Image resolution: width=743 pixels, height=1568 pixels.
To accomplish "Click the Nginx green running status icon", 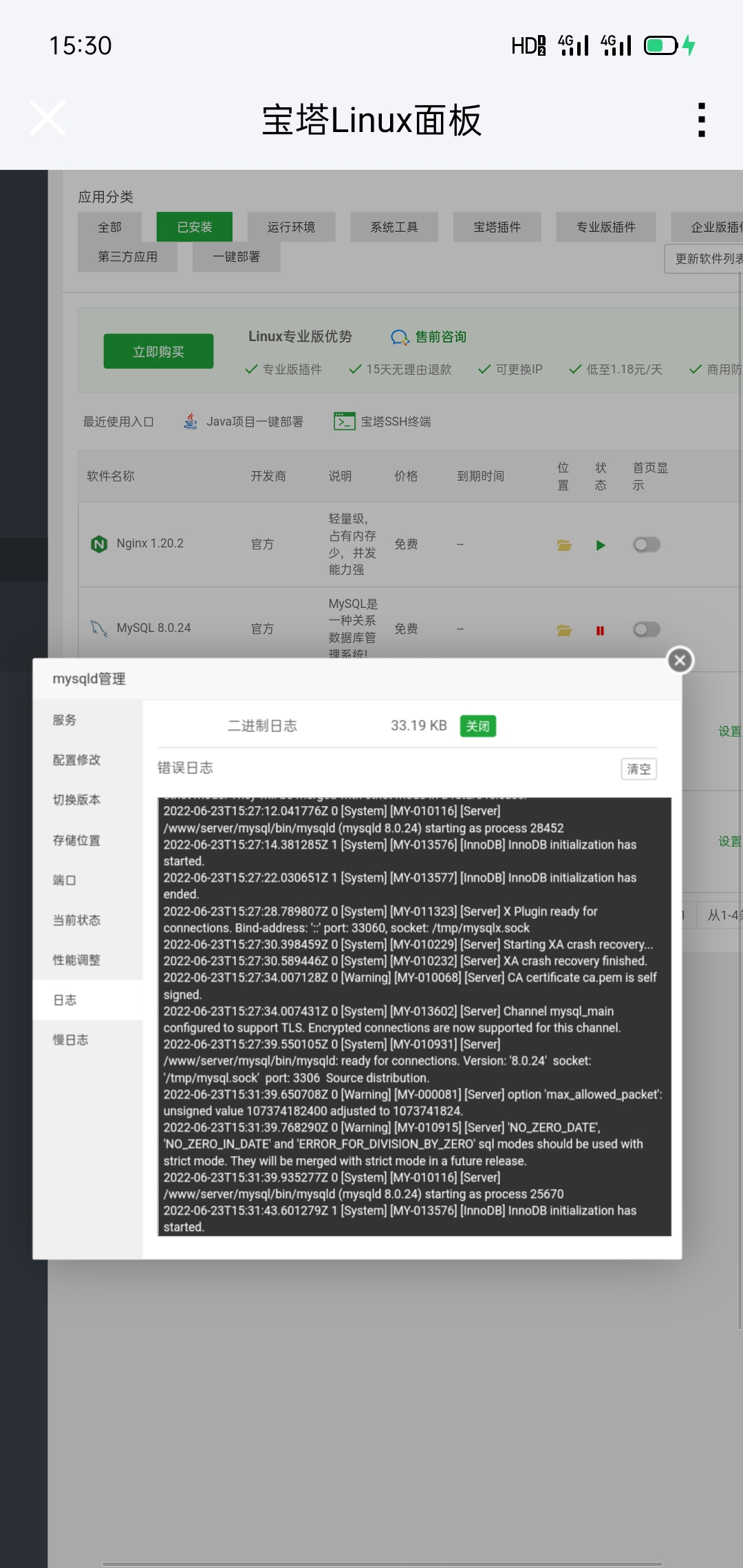I will tap(601, 545).
